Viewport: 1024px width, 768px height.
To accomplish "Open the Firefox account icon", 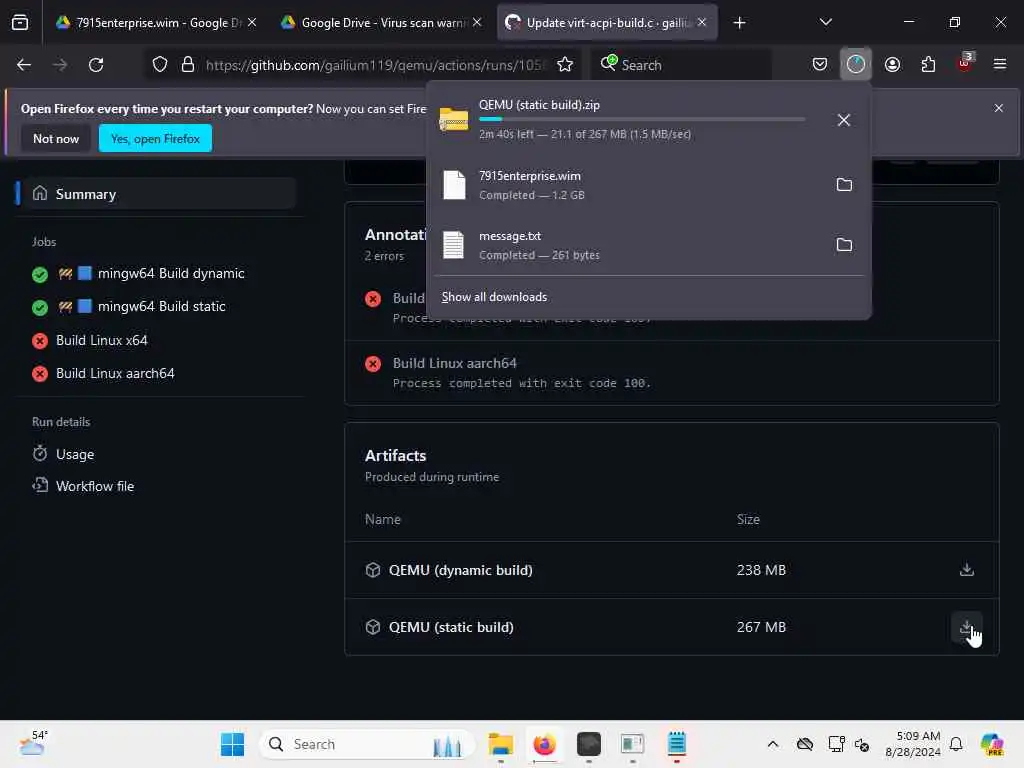I will pyautogui.click(x=892, y=65).
